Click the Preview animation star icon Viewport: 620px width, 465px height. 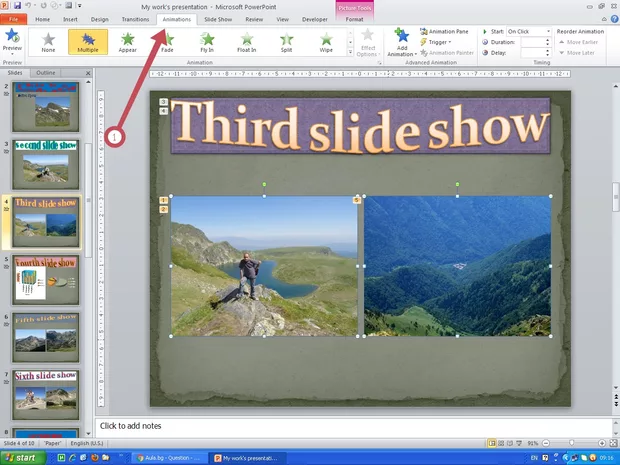[13, 38]
